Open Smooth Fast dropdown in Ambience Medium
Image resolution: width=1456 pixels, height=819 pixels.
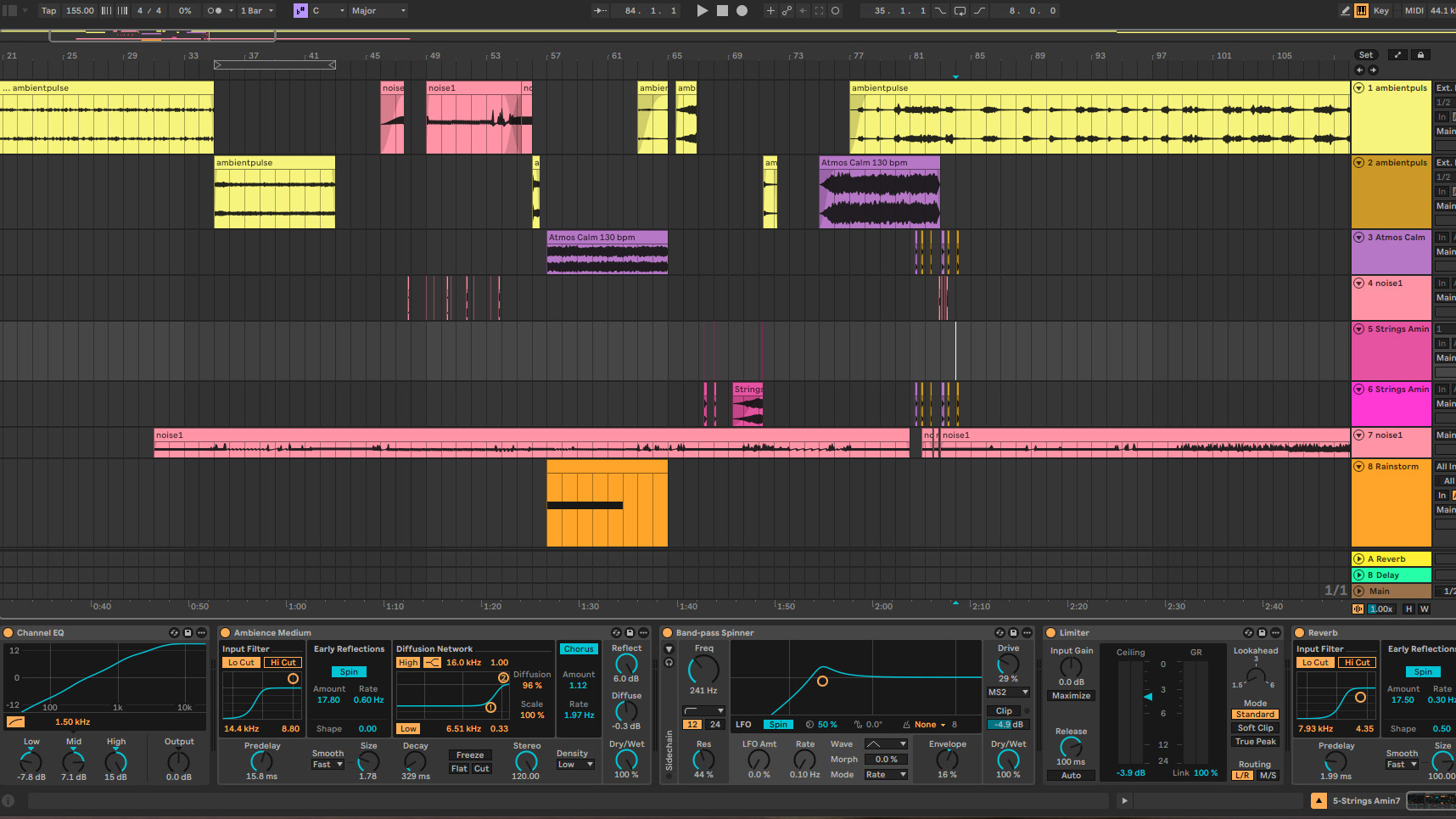328,765
